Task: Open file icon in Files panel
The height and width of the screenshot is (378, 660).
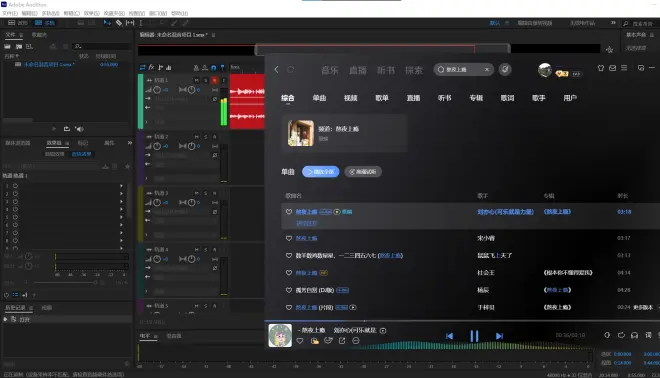Action: coord(8,46)
